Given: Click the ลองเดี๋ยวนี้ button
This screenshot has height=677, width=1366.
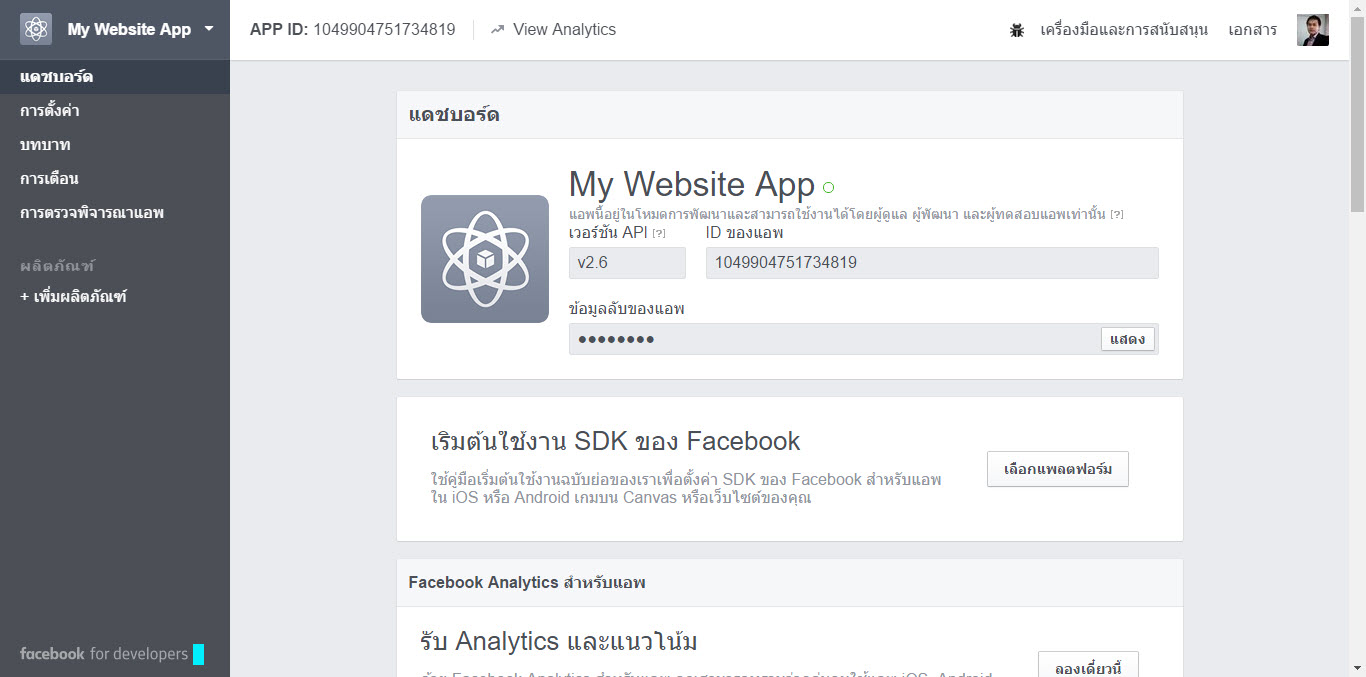Looking at the screenshot, I should pos(1088,665).
